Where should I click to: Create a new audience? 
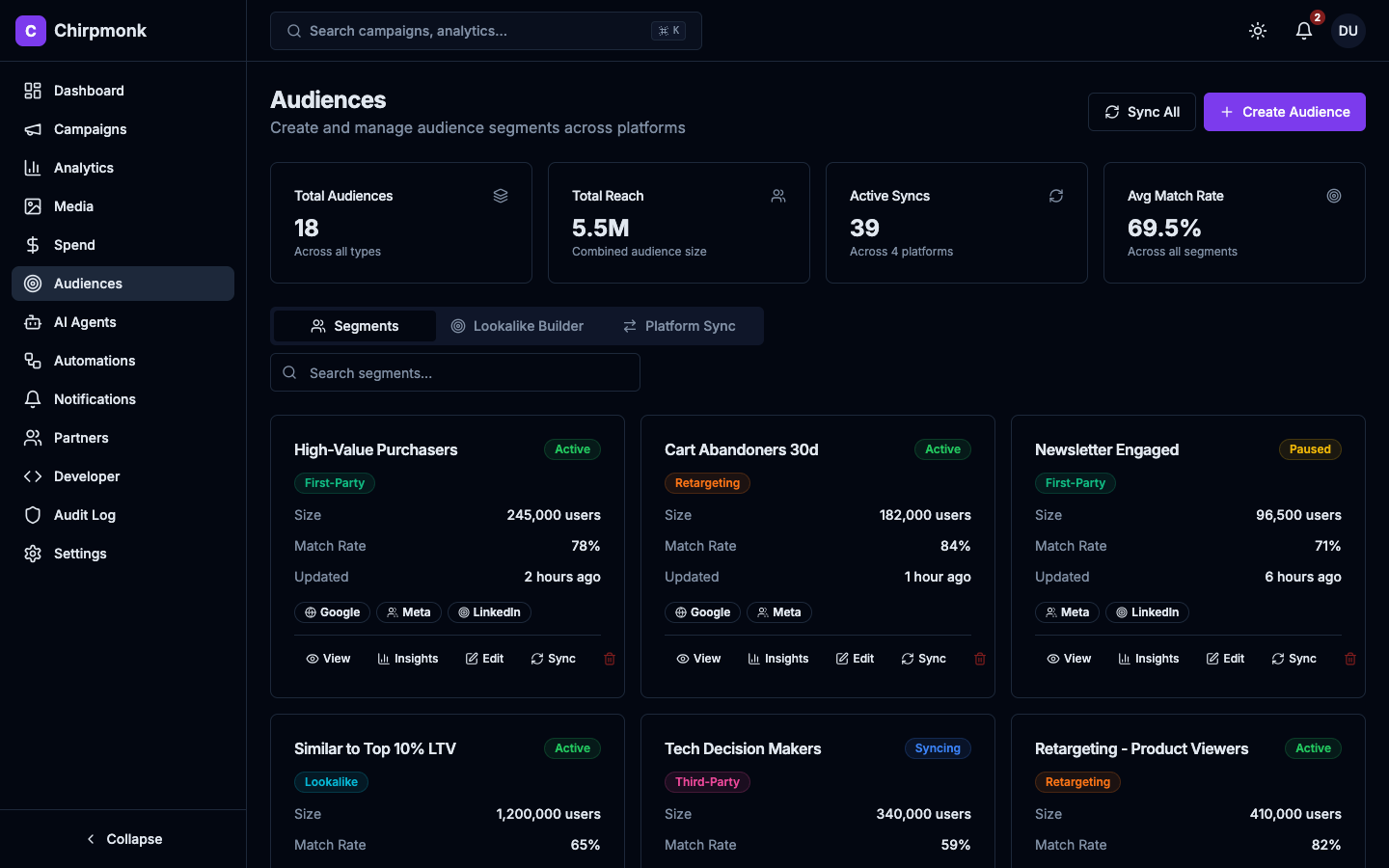point(1284,112)
